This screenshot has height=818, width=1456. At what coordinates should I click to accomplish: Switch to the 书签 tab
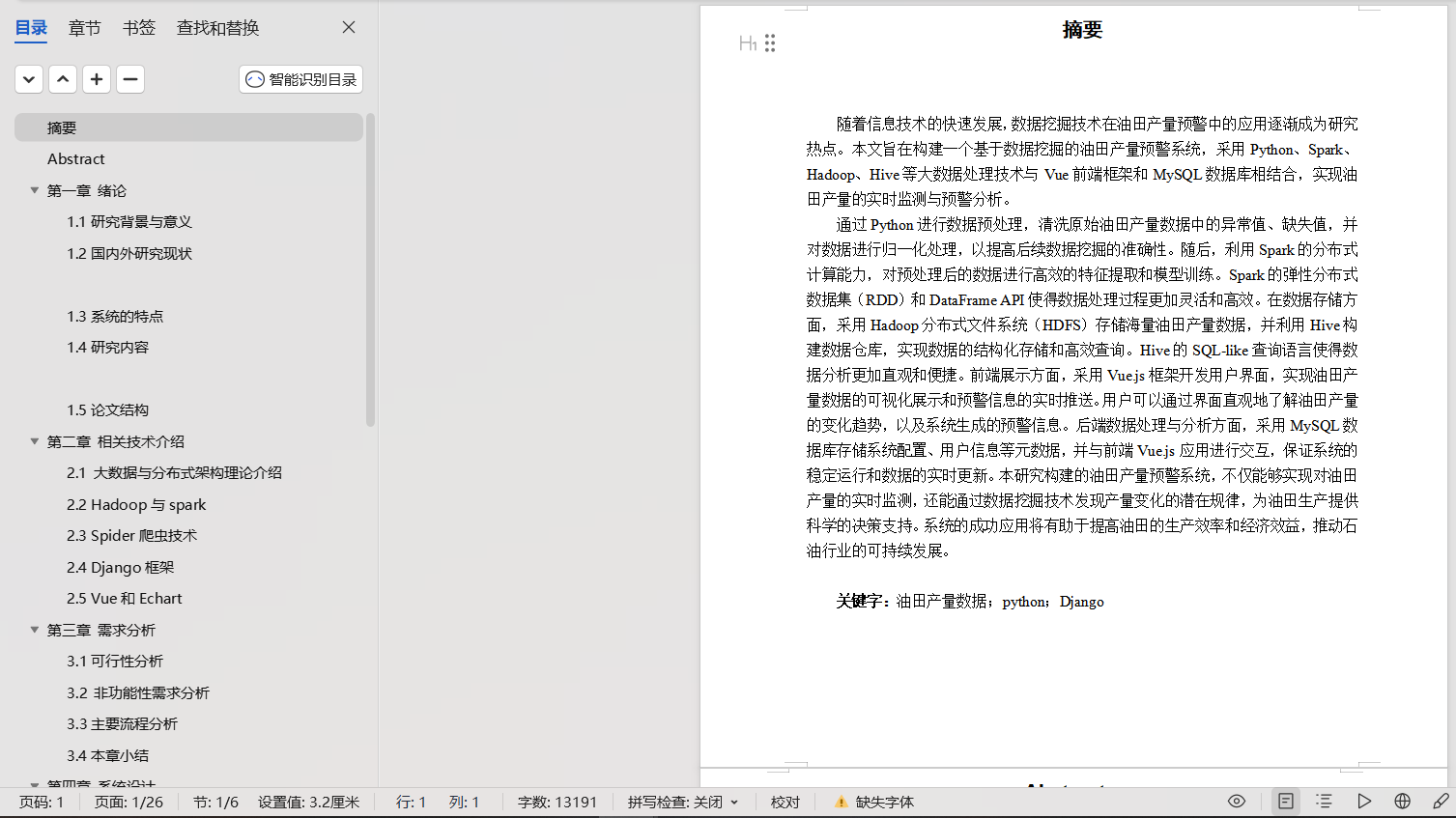(139, 28)
